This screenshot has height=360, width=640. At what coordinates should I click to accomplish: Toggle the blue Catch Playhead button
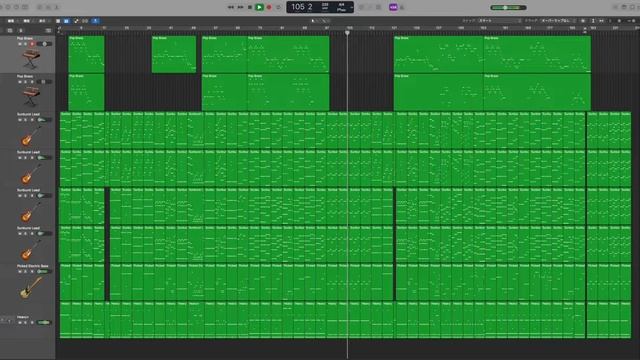(x=95, y=21)
